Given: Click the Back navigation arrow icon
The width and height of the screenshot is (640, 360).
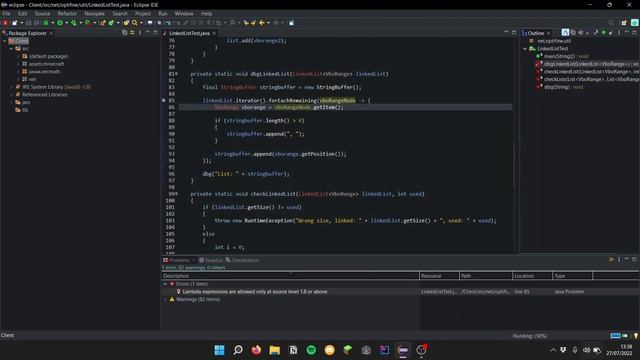Looking at the screenshot, I should coord(262,23).
